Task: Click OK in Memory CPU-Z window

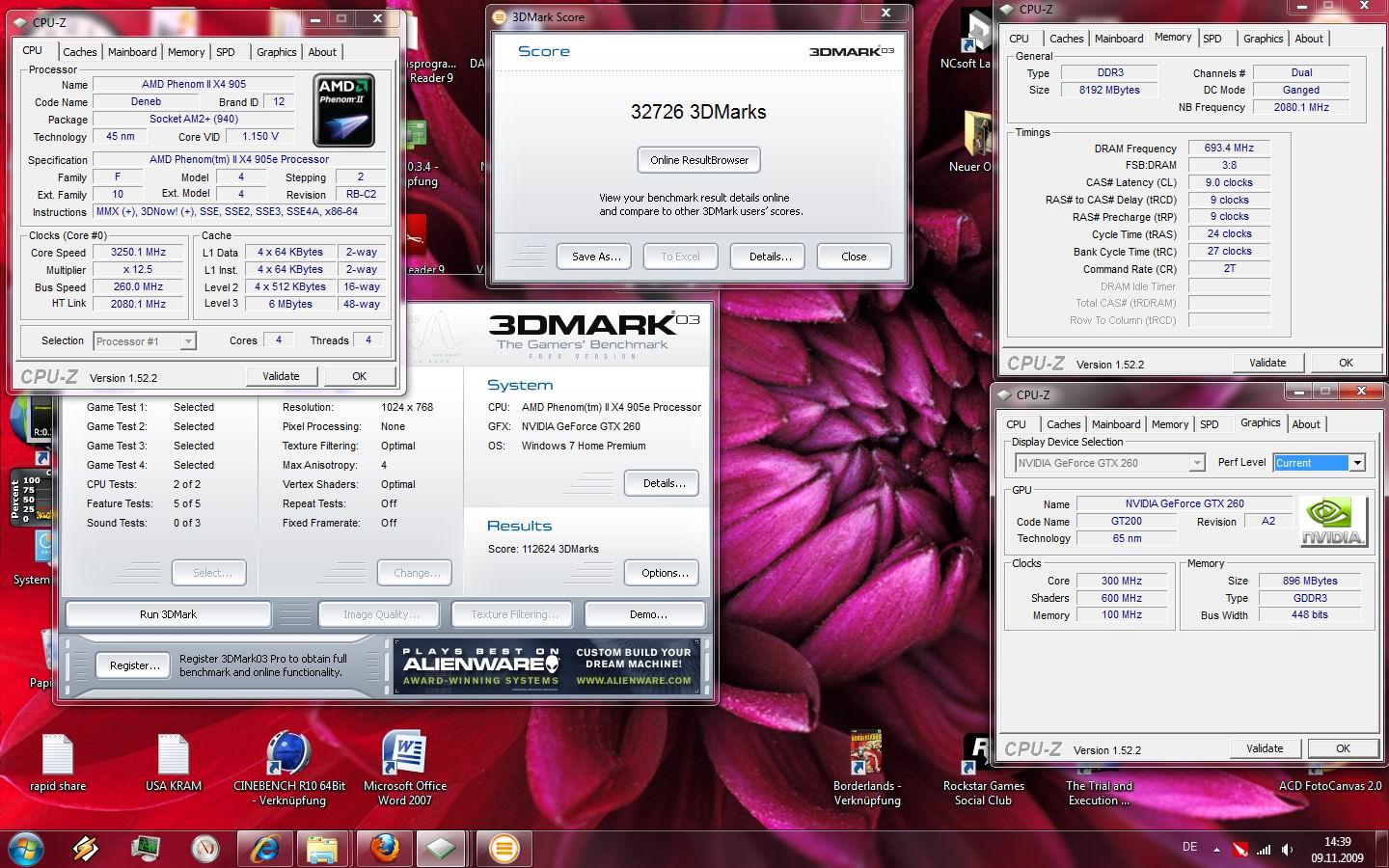Action: click(1346, 363)
